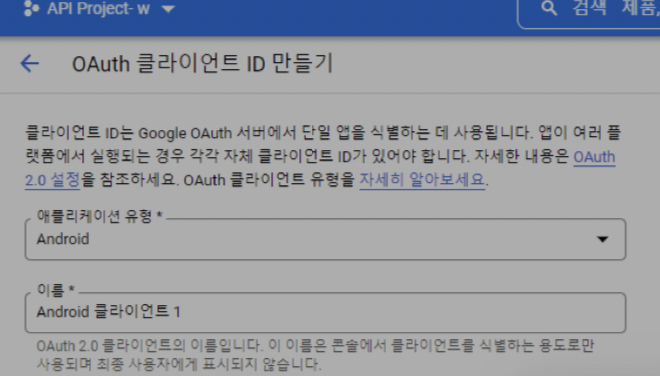Click the 이름 field label
Screen dimensions: 660x376
click(56, 290)
